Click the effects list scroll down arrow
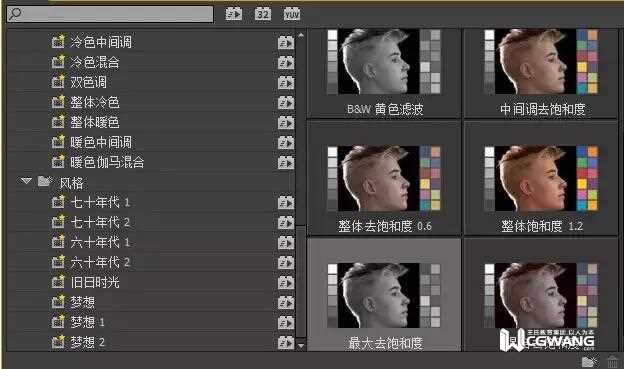The width and height of the screenshot is (624, 369). (301, 346)
